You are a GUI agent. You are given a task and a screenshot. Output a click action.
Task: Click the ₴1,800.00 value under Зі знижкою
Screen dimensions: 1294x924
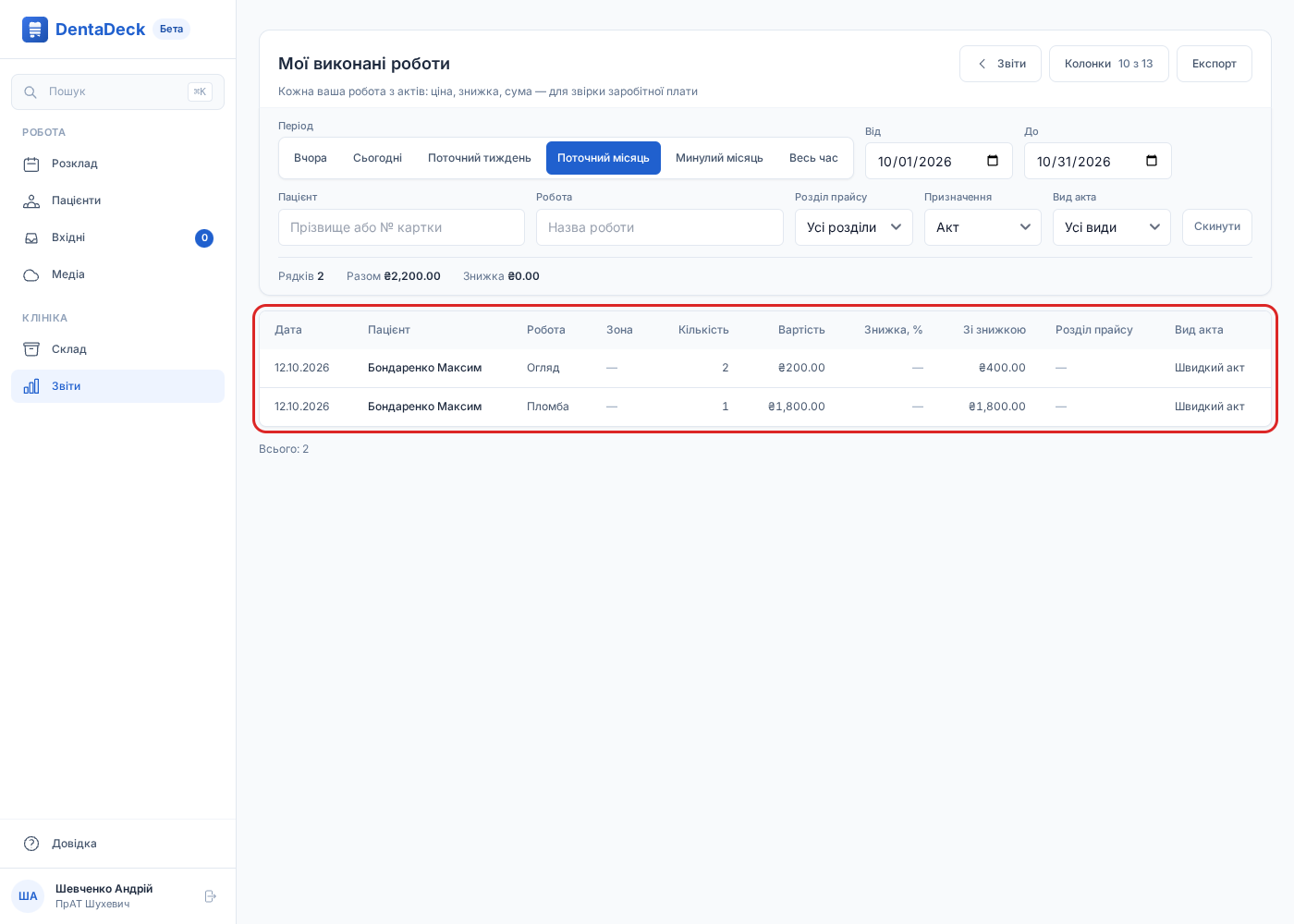coord(997,407)
